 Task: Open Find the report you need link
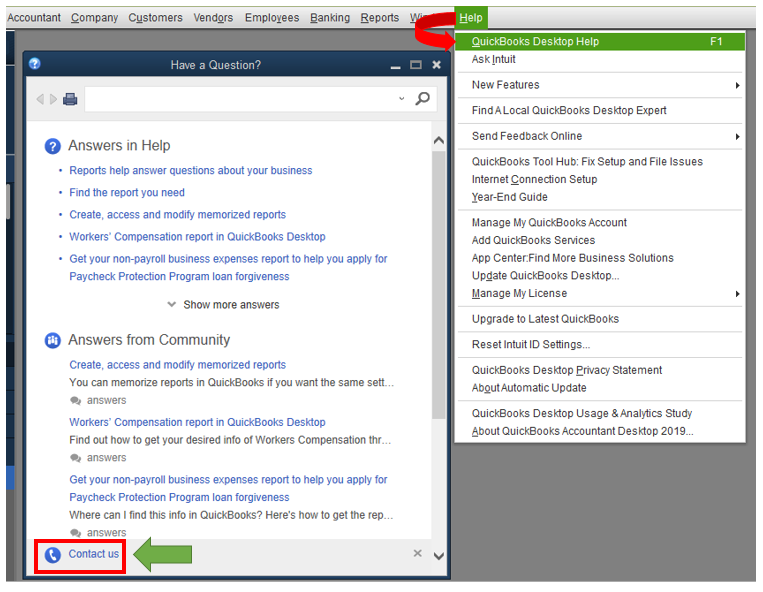pyautogui.click(x=127, y=193)
